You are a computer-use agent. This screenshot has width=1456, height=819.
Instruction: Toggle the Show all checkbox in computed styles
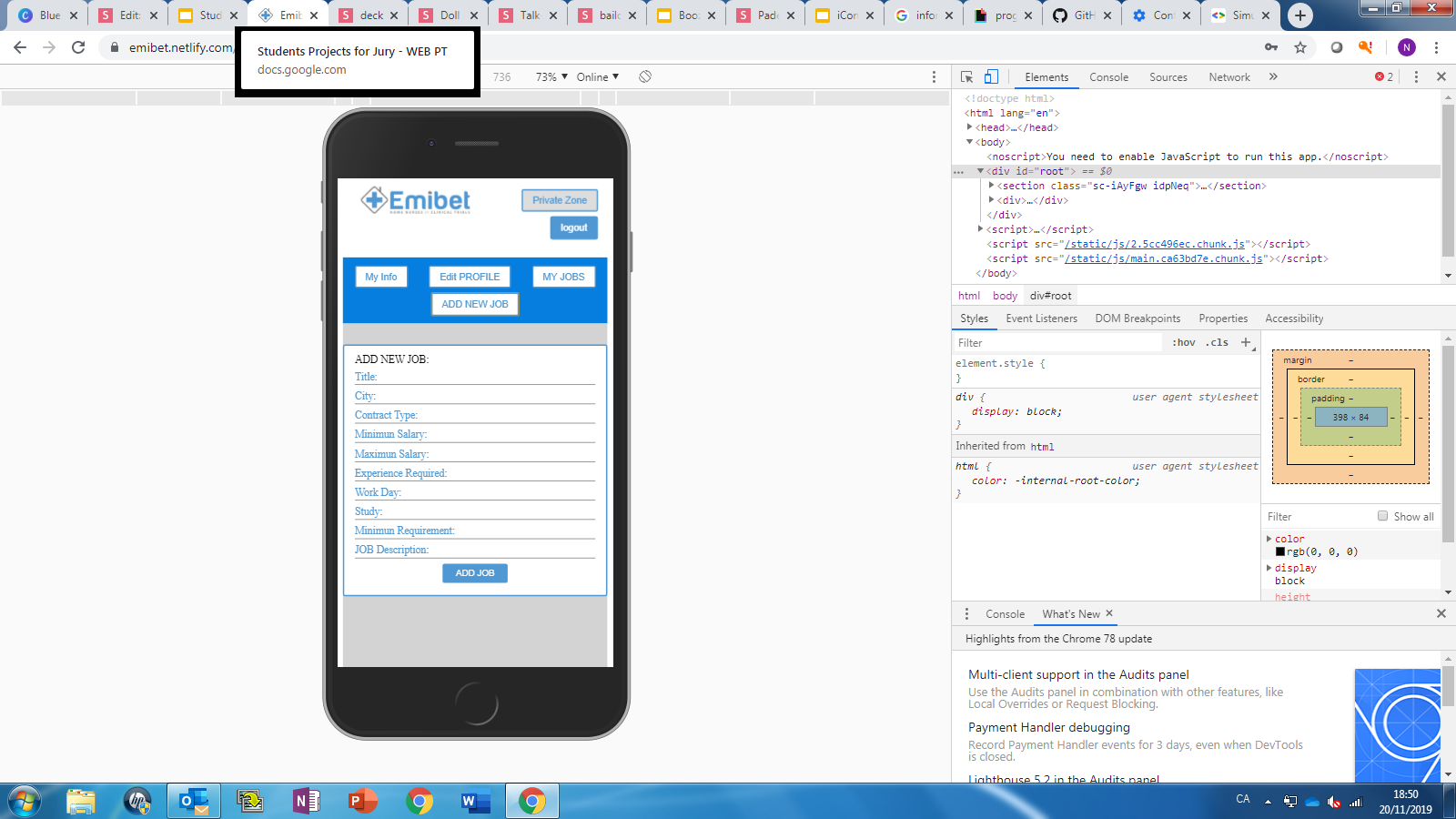pyautogui.click(x=1383, y=516)
